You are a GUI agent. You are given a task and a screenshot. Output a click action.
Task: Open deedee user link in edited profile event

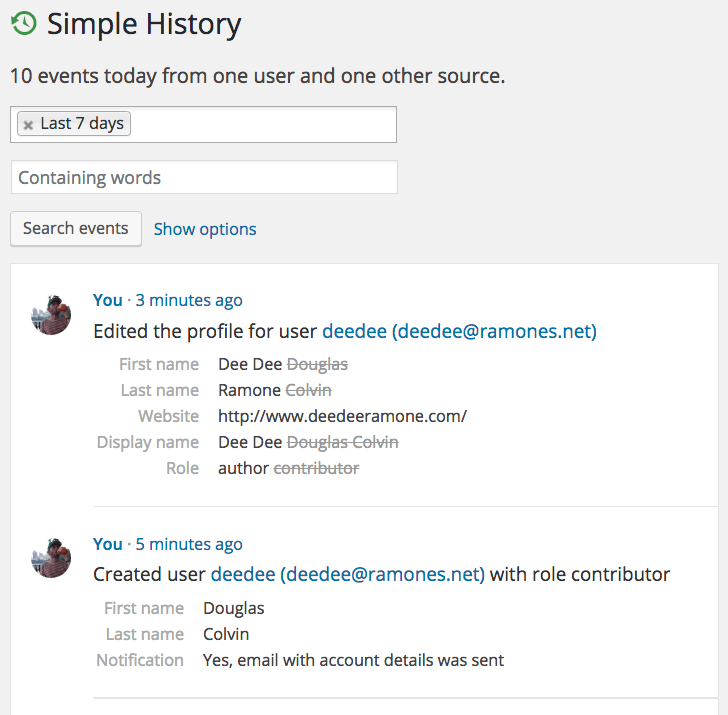(x=459, y=331)
